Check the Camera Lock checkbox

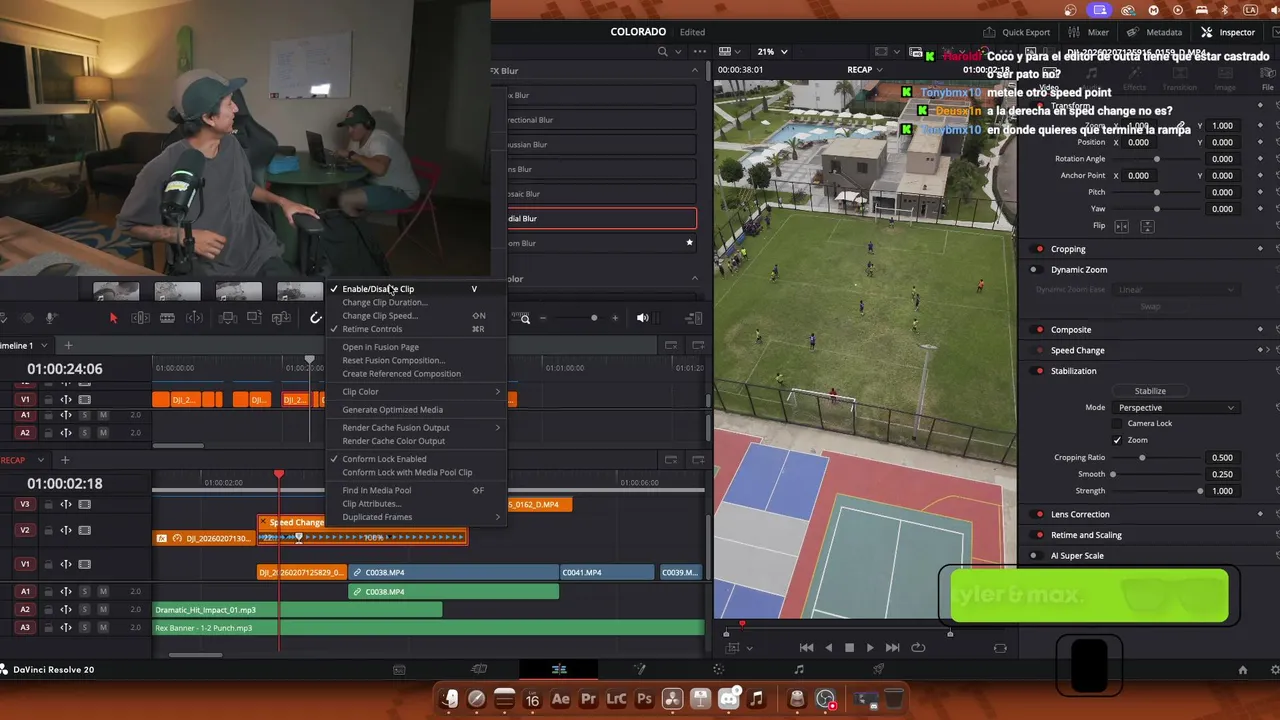(x=1117, y=423)
